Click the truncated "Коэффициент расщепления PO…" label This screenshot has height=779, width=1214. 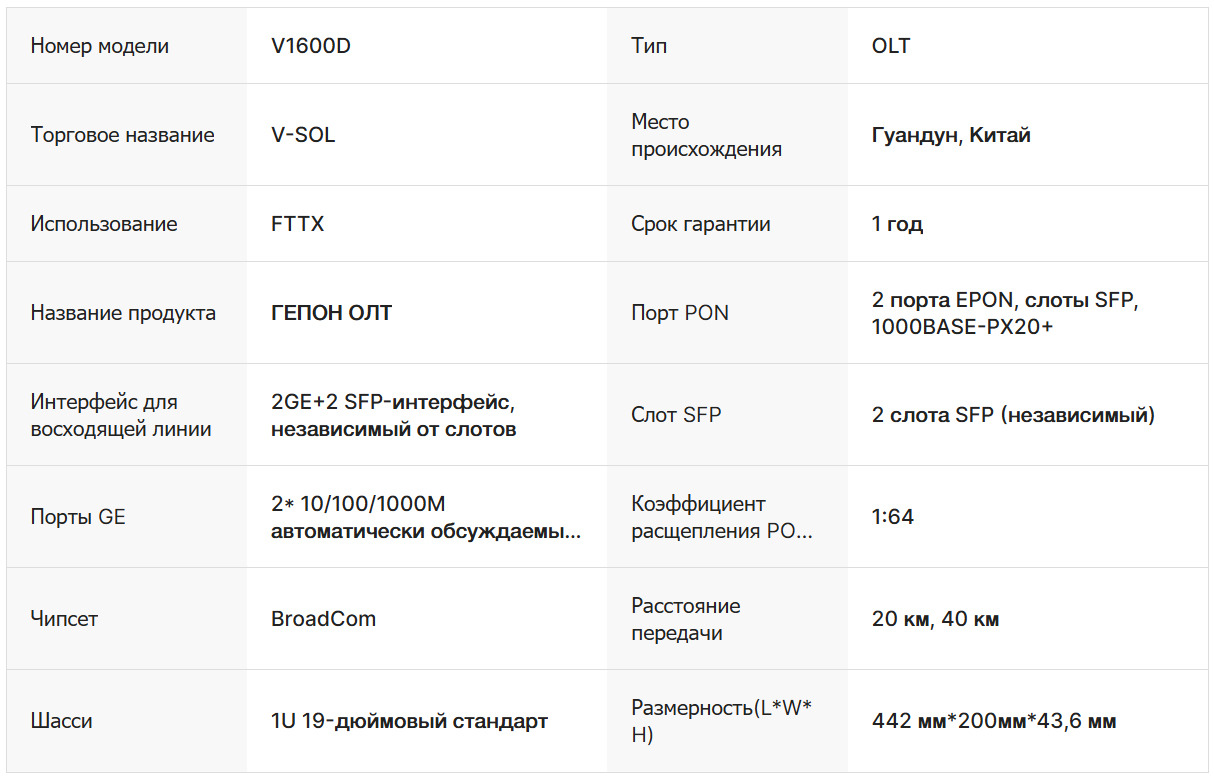(x=721, y=517)
